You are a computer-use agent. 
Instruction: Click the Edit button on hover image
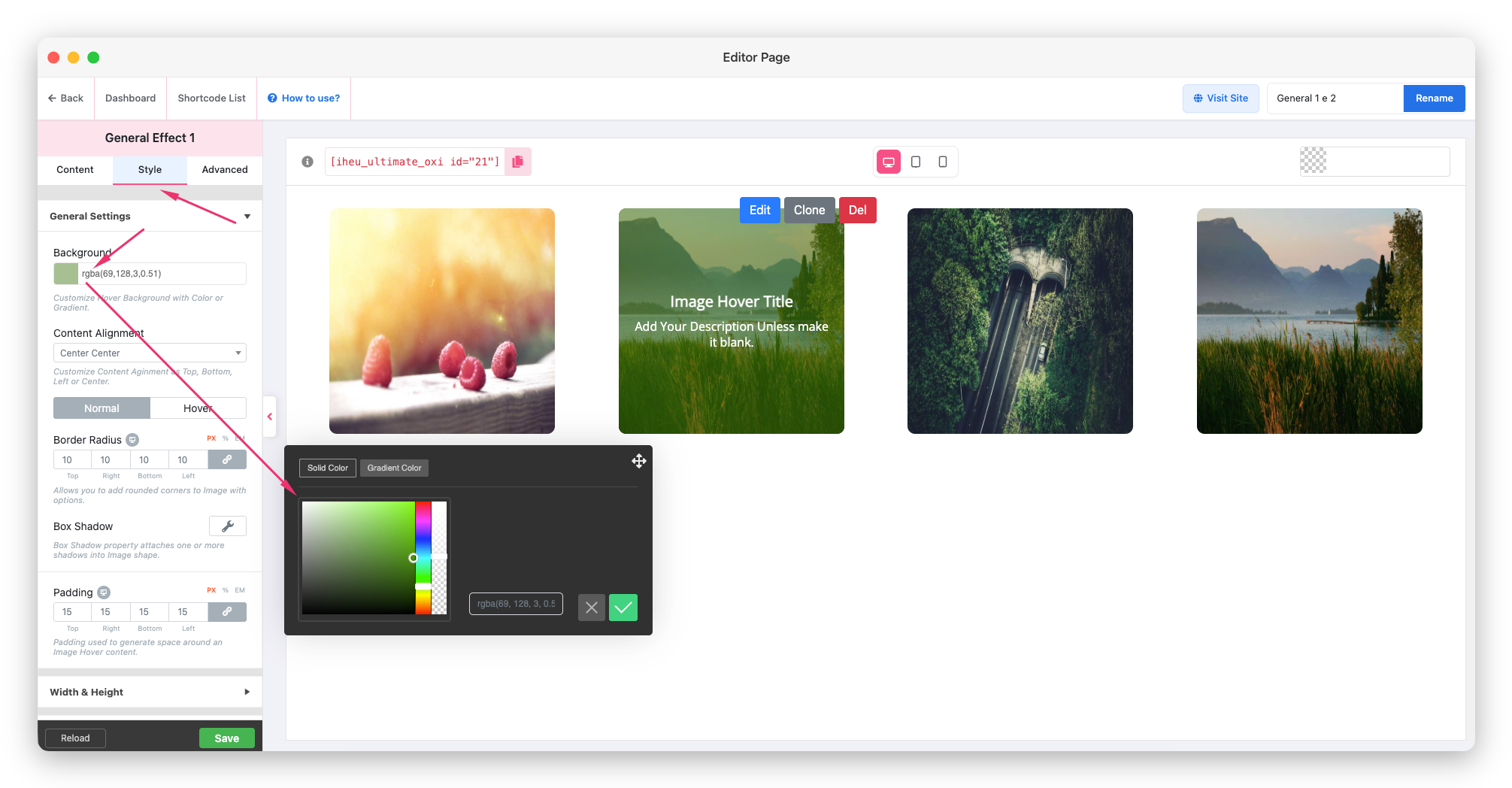click(x=760, y=210)
